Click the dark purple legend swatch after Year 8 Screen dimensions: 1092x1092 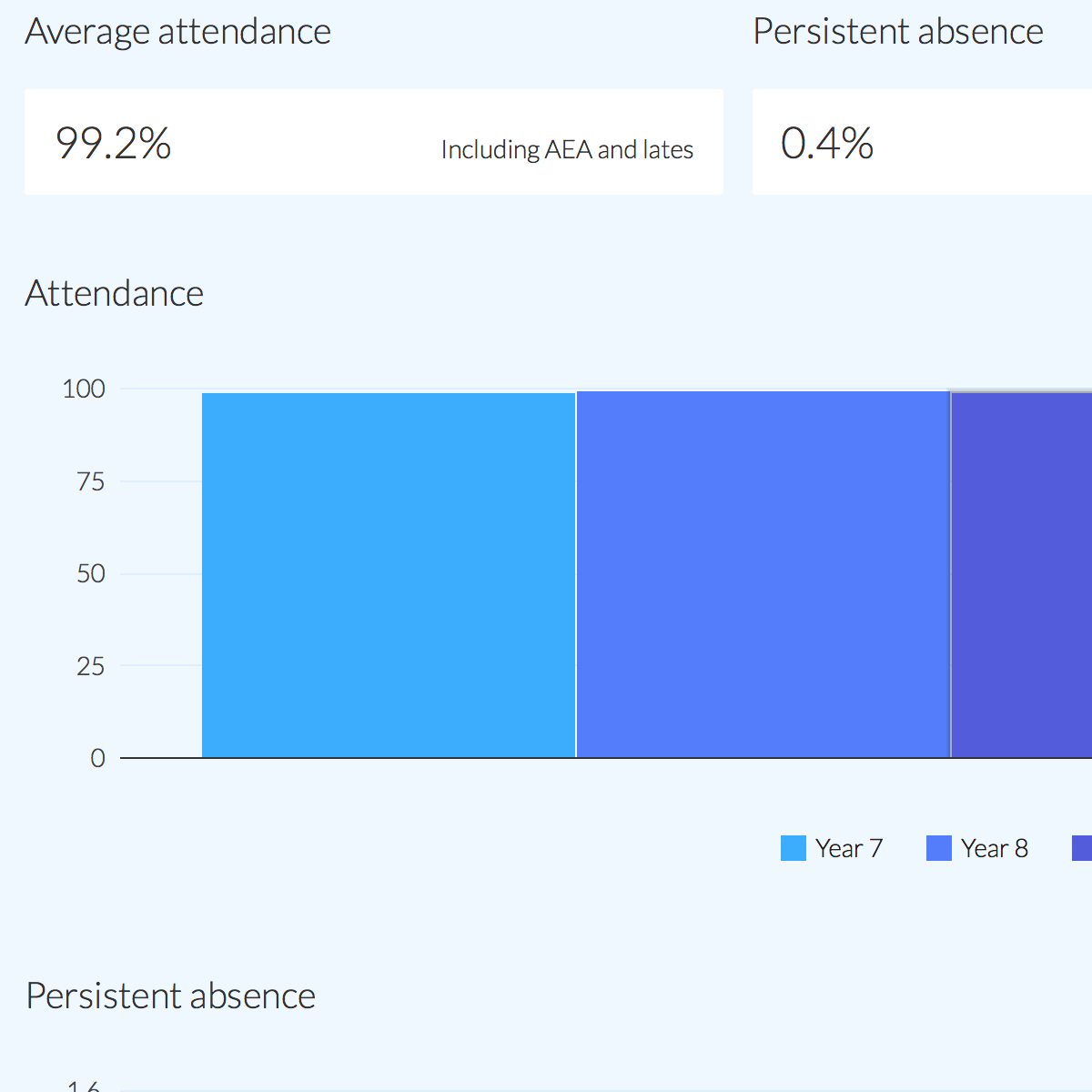click(x=1082, y=848)
